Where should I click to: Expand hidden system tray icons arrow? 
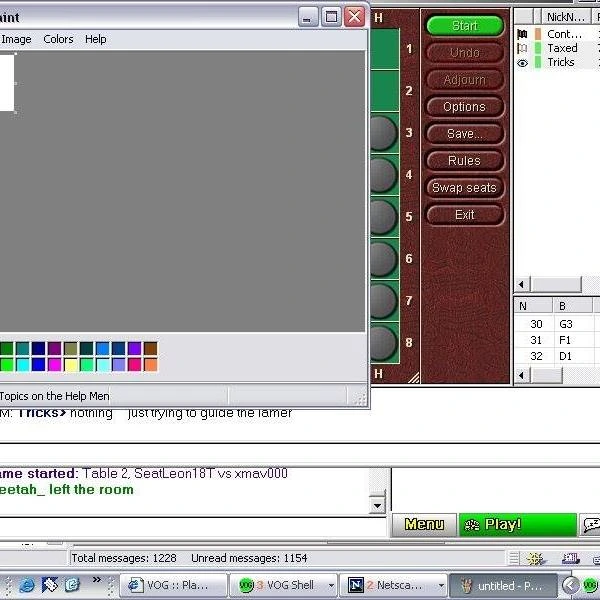pos(571,585)
